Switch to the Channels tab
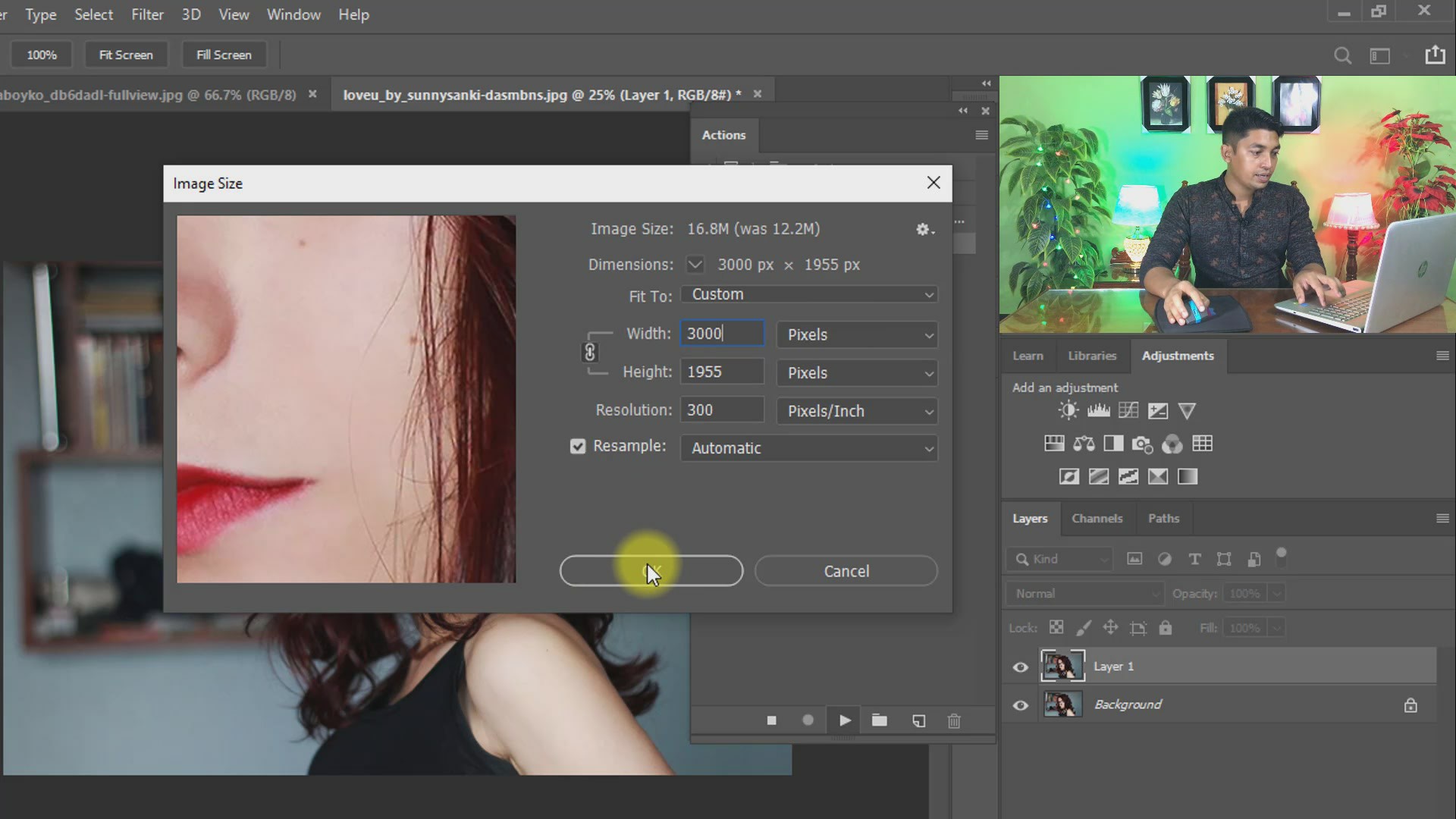Viewport: 1456px width, 819px height. (x=1097, y=519)
